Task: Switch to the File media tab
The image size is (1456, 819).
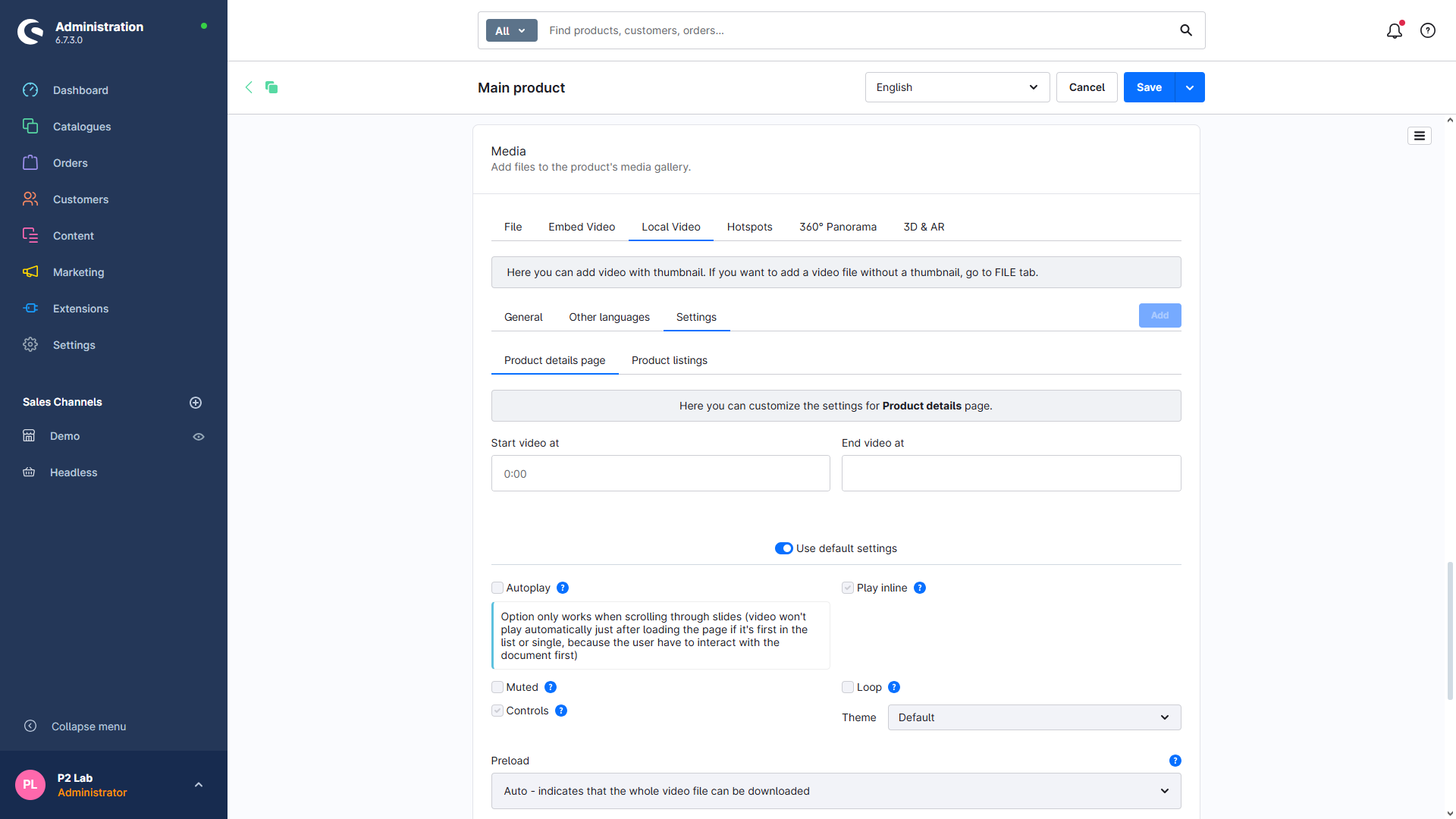Action: (x=513, y=227)
